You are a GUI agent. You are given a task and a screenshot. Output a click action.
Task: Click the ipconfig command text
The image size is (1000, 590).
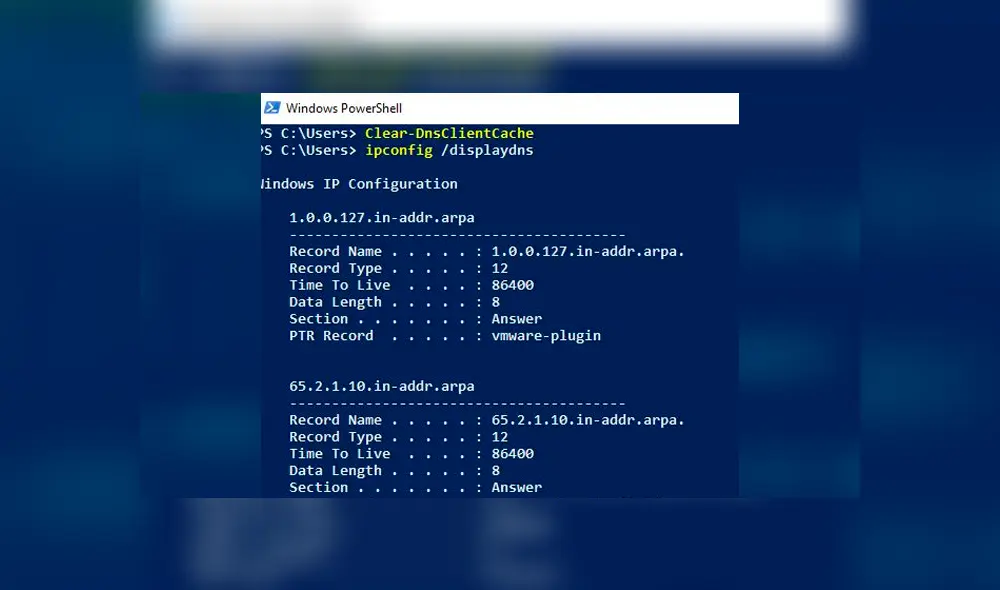tap(398, 150)
